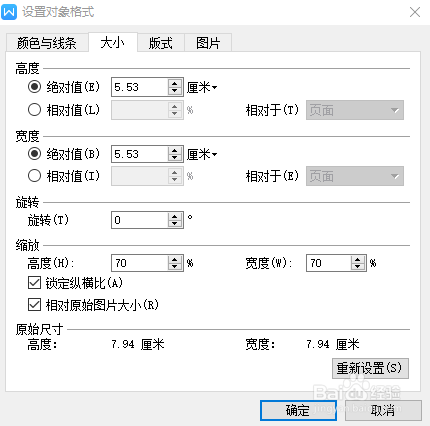Image resolution: width=430 pixels, height=426 pixels.
Task: Toggle 相对原始图片大小(R) checkbox
Action: [34, 305]
